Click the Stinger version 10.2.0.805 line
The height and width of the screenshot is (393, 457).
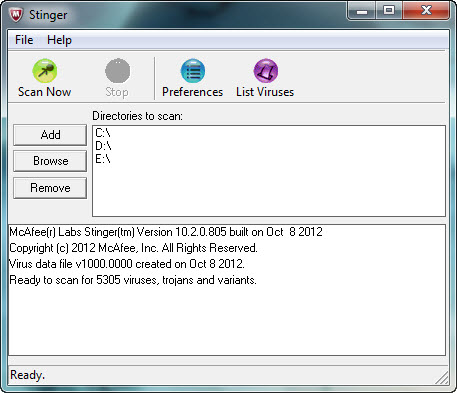(x=166, y=232)
